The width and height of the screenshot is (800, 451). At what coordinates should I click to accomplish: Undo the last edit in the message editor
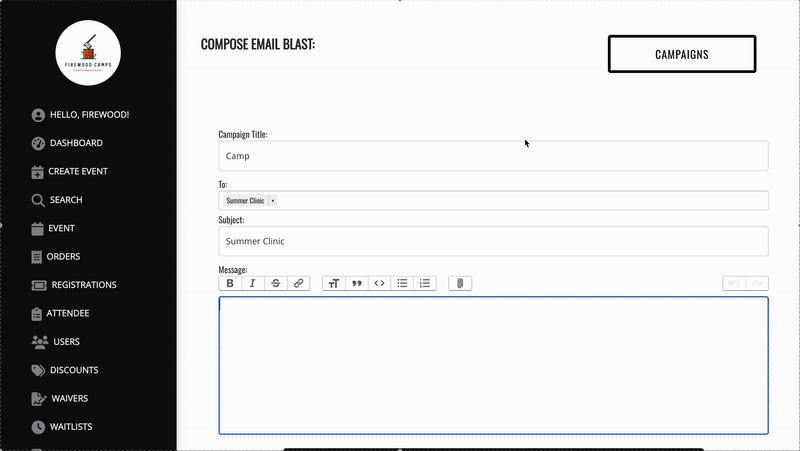point(734,283)
